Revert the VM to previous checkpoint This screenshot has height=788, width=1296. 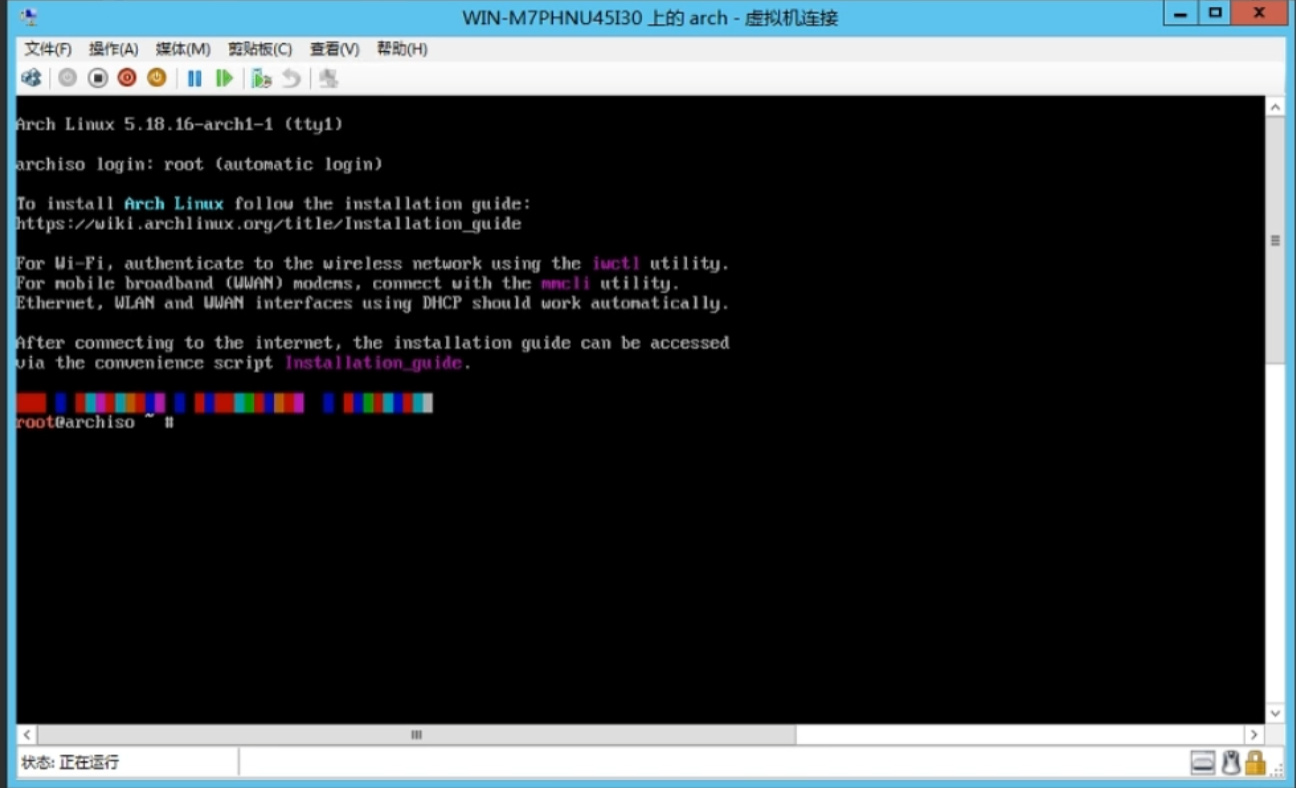tap(291, 78)
